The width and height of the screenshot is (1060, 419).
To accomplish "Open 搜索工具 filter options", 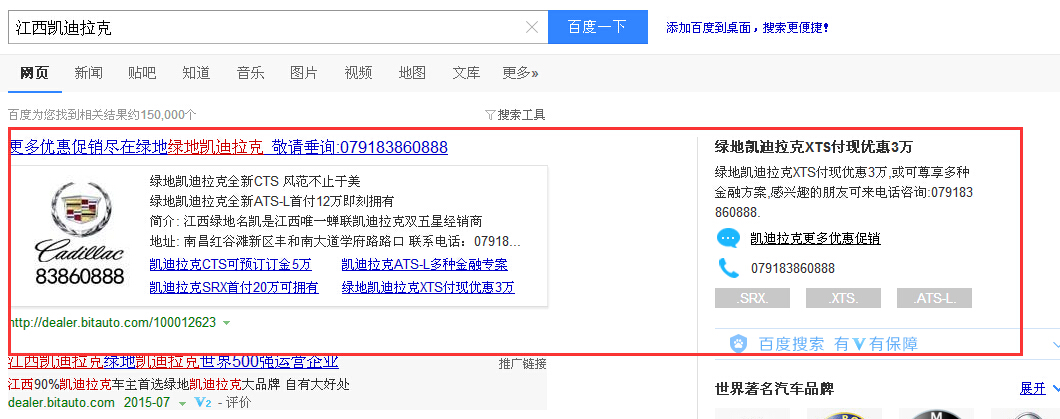I will click(x=521, y=115).
